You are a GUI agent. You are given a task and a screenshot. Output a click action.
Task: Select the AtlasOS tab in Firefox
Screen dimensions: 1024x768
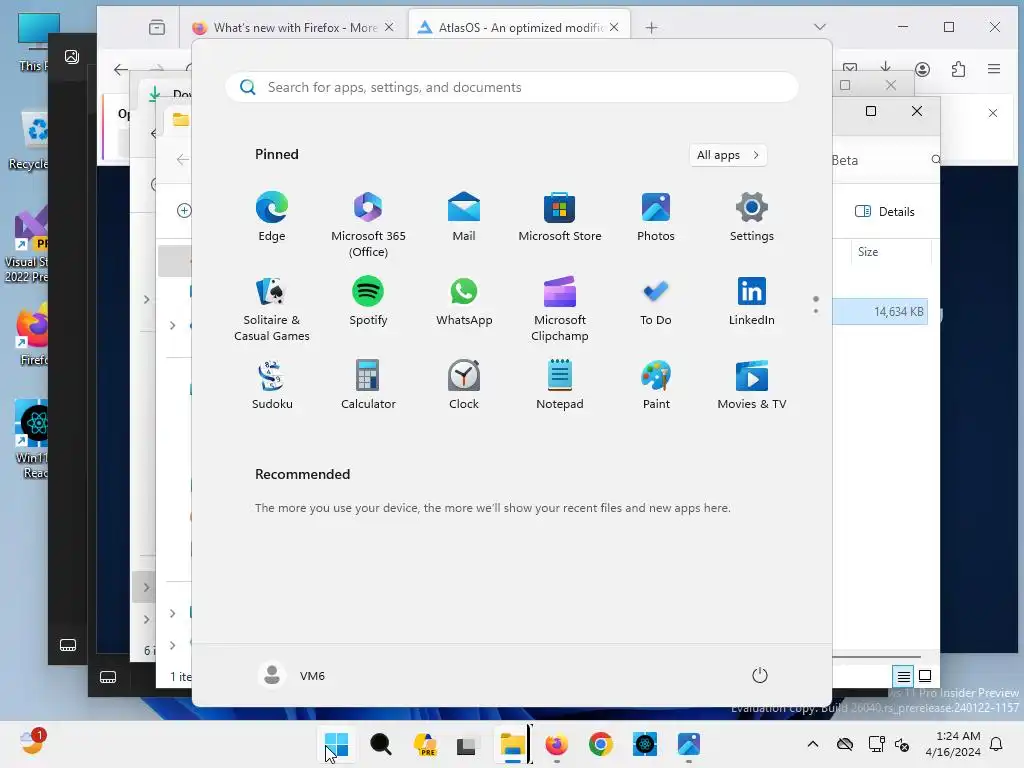[x=519, y=27]
